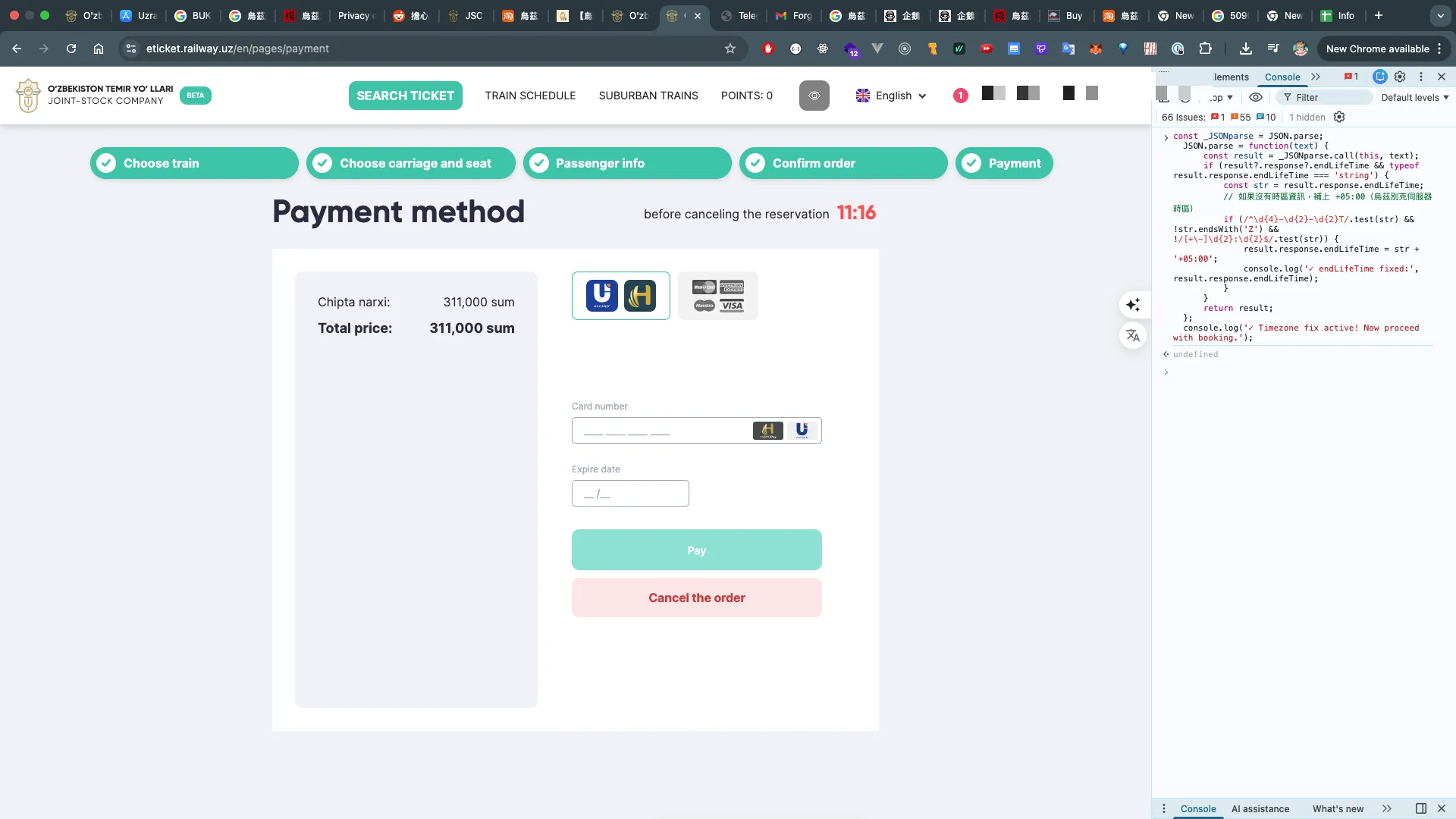Screen dimensions: 1456x819
Task: Click the translate floating icon
Action: (1133, 335)
